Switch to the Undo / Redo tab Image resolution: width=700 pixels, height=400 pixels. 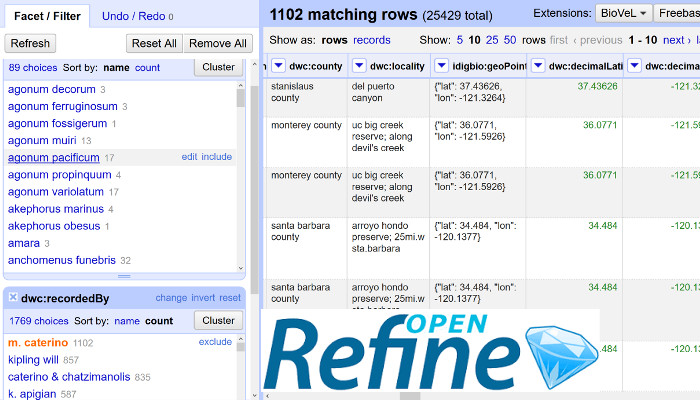(x=138, y=16)
